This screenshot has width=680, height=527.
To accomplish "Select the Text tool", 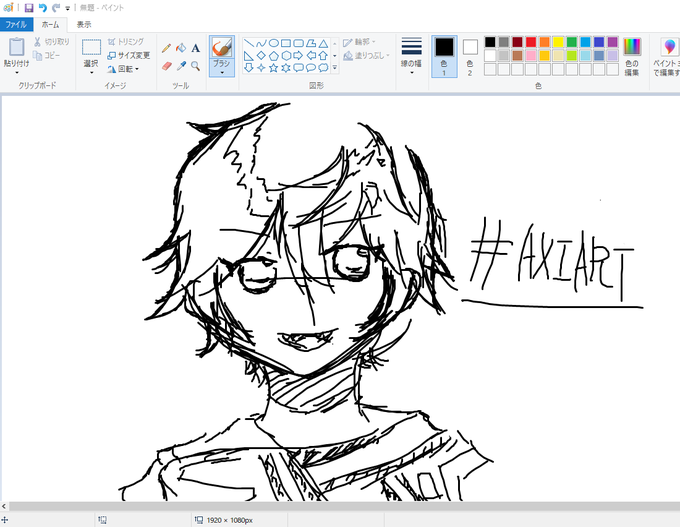I will 195,47.
